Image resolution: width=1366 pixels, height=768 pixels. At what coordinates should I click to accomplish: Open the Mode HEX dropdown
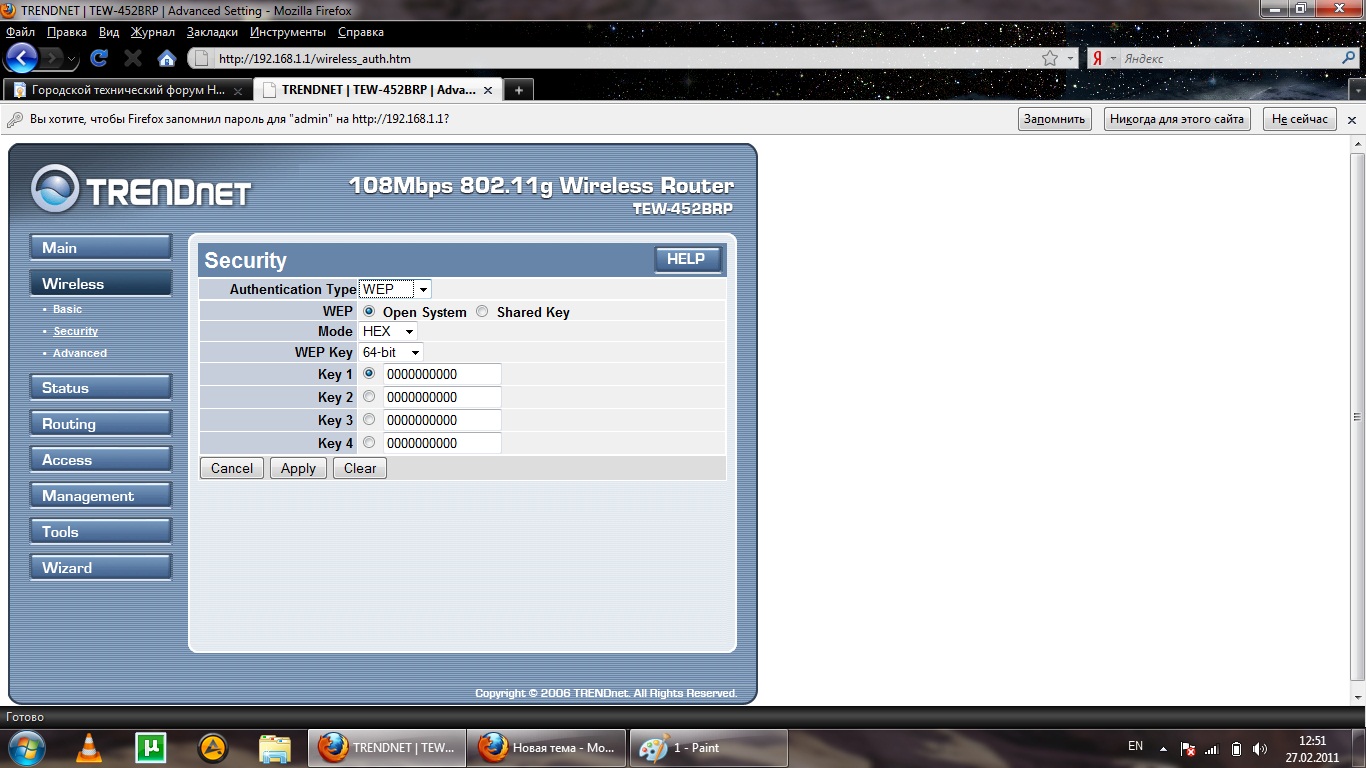click(388, 331)
